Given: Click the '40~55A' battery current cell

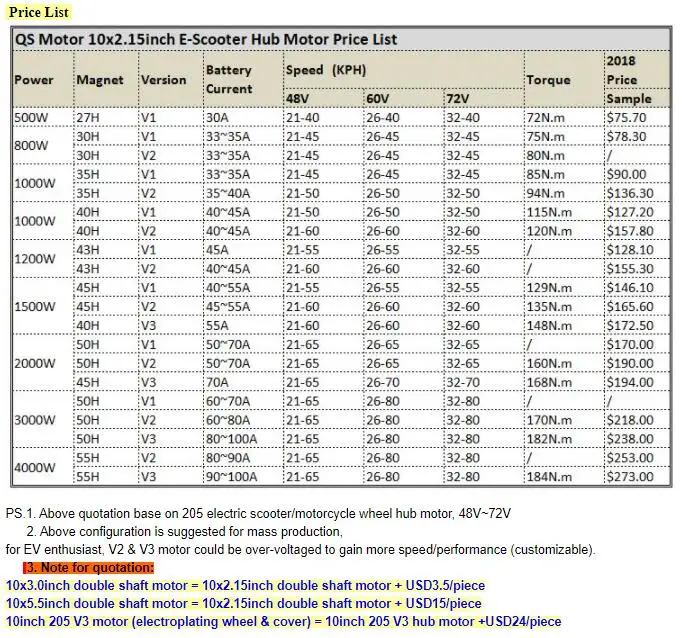Looking at the screenshot, I should pyautogui.click(x=228, y=288).
